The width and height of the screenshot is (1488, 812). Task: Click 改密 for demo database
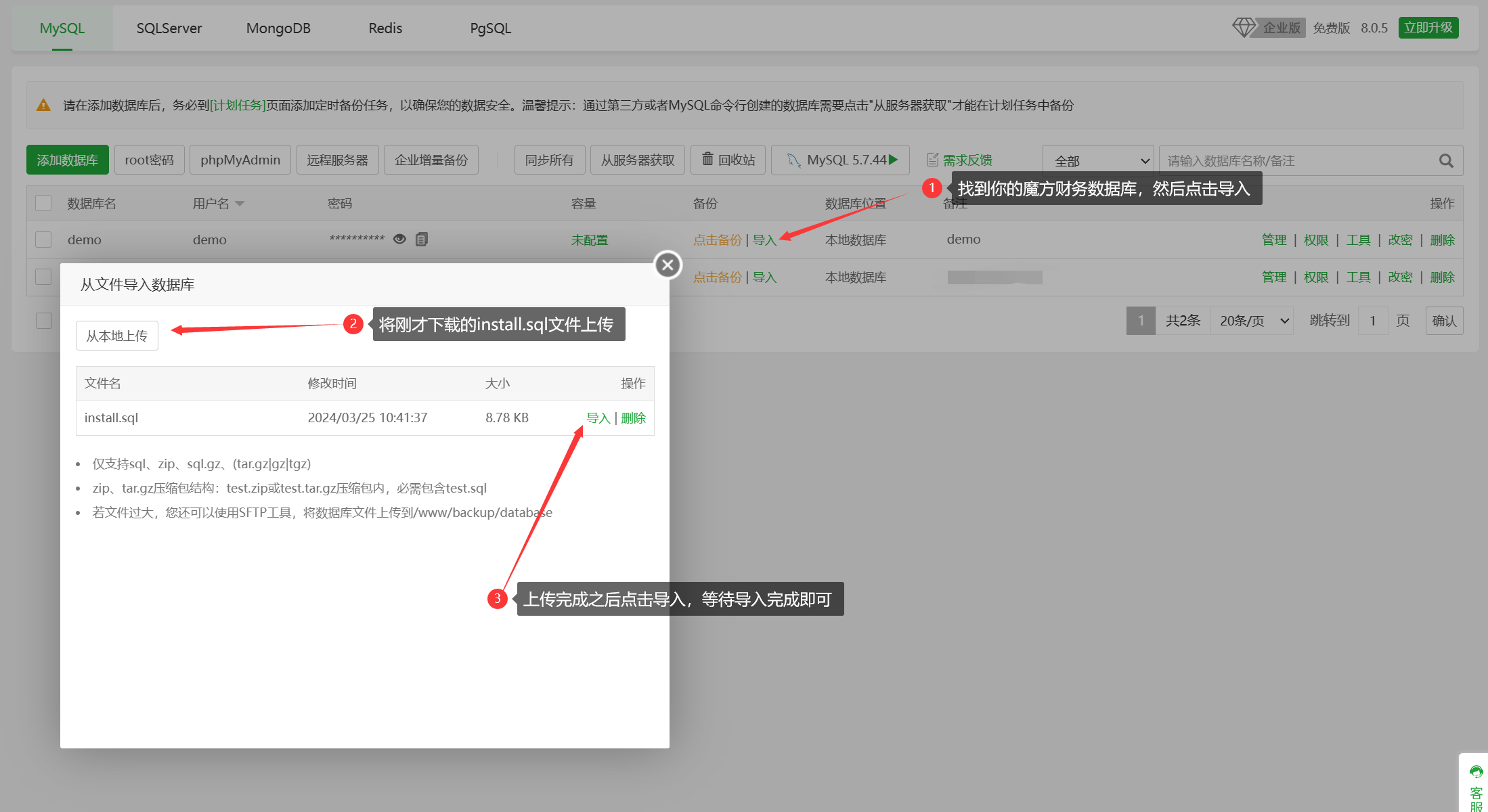(x=1400, y=240)
